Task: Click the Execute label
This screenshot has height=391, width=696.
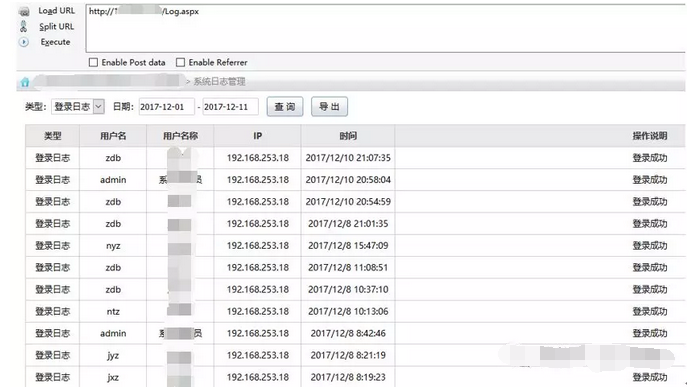Action: click(x=55, y=42)
